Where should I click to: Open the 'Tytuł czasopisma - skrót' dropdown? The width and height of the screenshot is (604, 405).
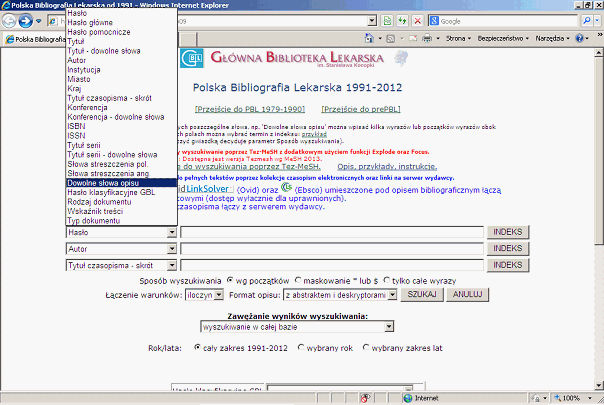pyautogui.click(x=172, y=266)
